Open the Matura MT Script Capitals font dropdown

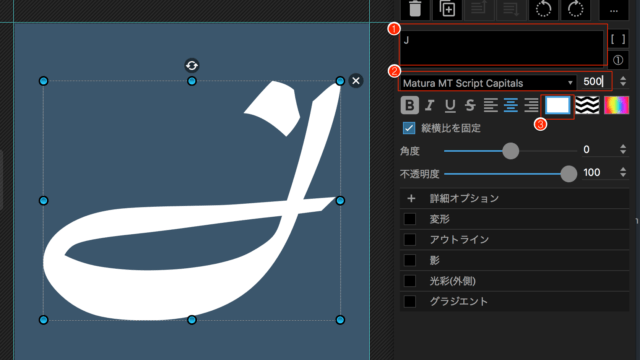[488, 83]
